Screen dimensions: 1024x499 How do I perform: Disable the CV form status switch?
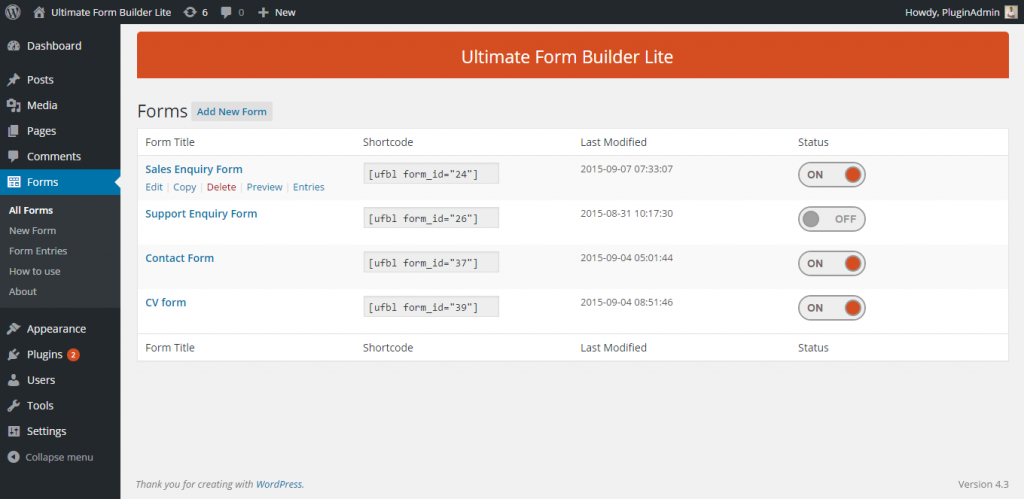coord(831,308)
